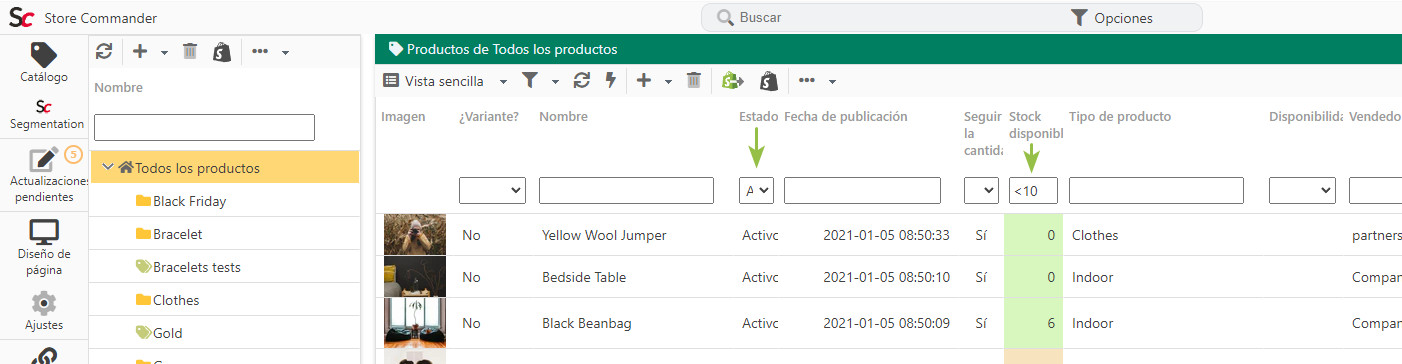Open the filter funnel dropdown arrow
Screen dimensions: 1402x364
(555, 81)
